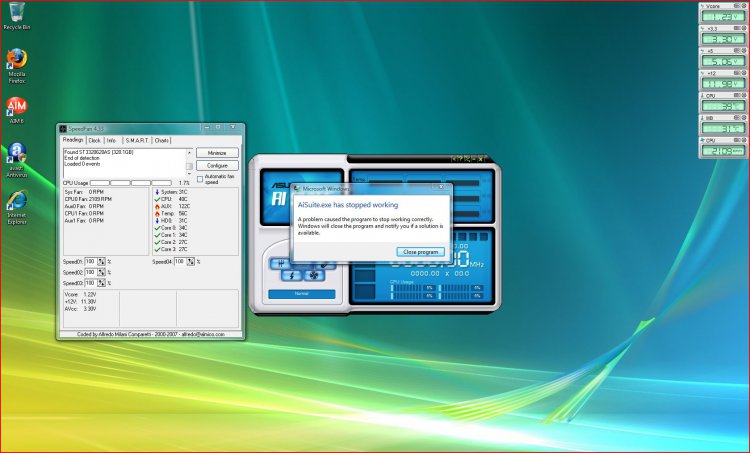Open the avast! Antivirus desktop icon

point(16,159)
